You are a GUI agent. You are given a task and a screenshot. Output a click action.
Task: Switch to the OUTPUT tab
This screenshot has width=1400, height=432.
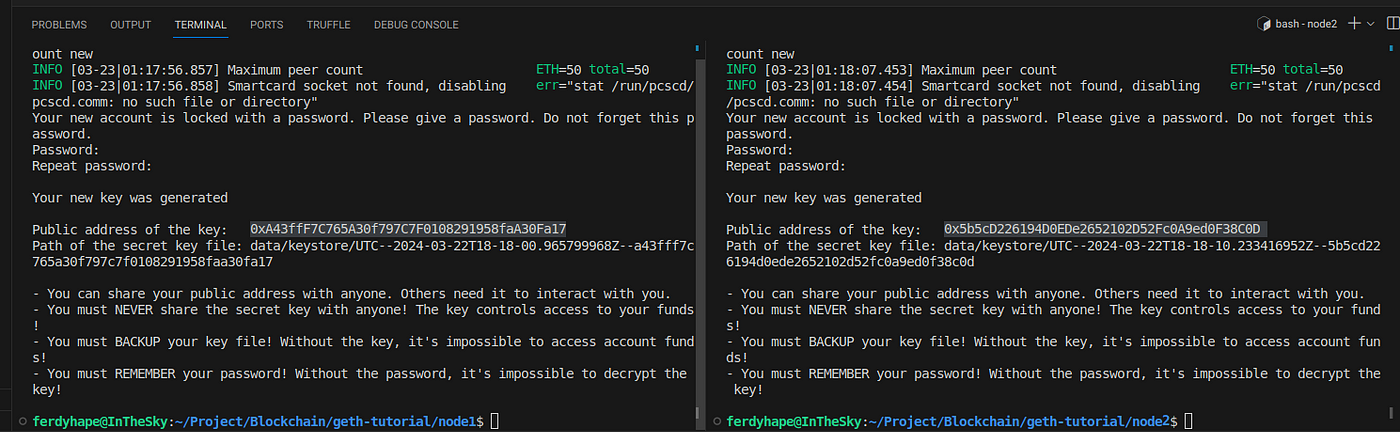click(x=131, y=24)
